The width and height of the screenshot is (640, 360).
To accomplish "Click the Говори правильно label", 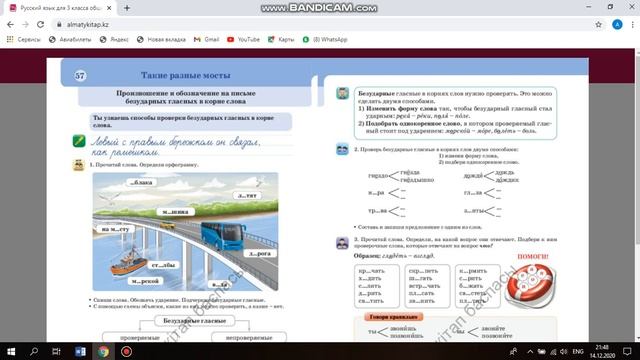I will point(393,317).
